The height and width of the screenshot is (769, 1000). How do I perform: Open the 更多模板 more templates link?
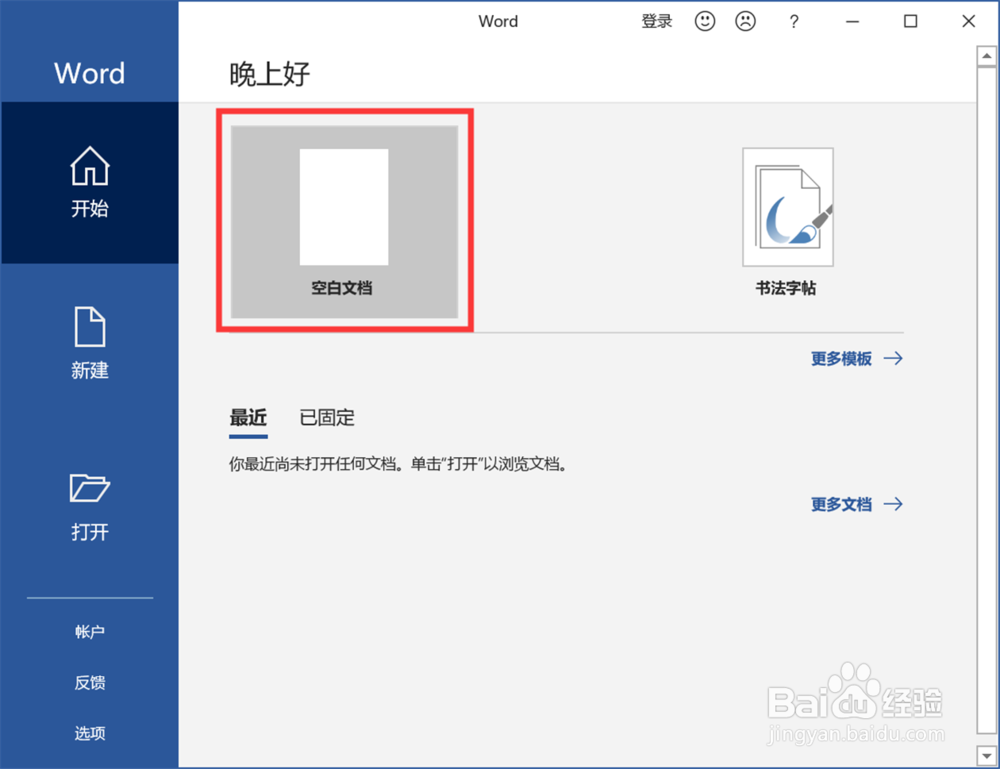pyautogui.click(x=841, y=359)
